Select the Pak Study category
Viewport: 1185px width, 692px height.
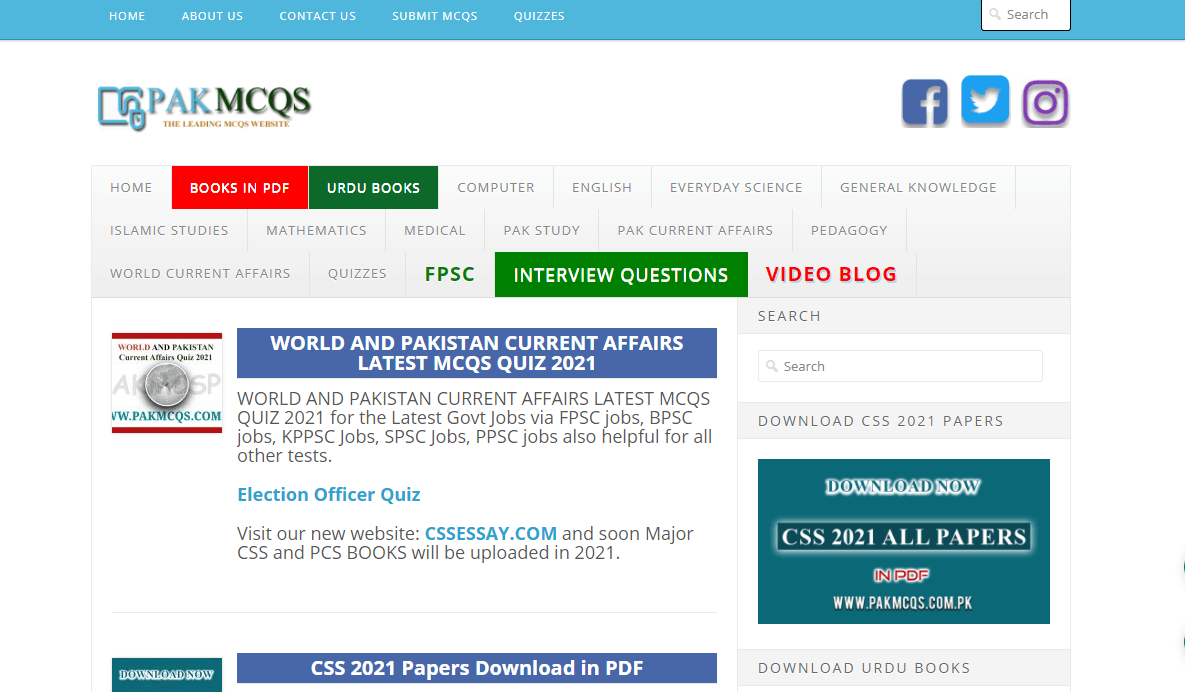point(542,230)
